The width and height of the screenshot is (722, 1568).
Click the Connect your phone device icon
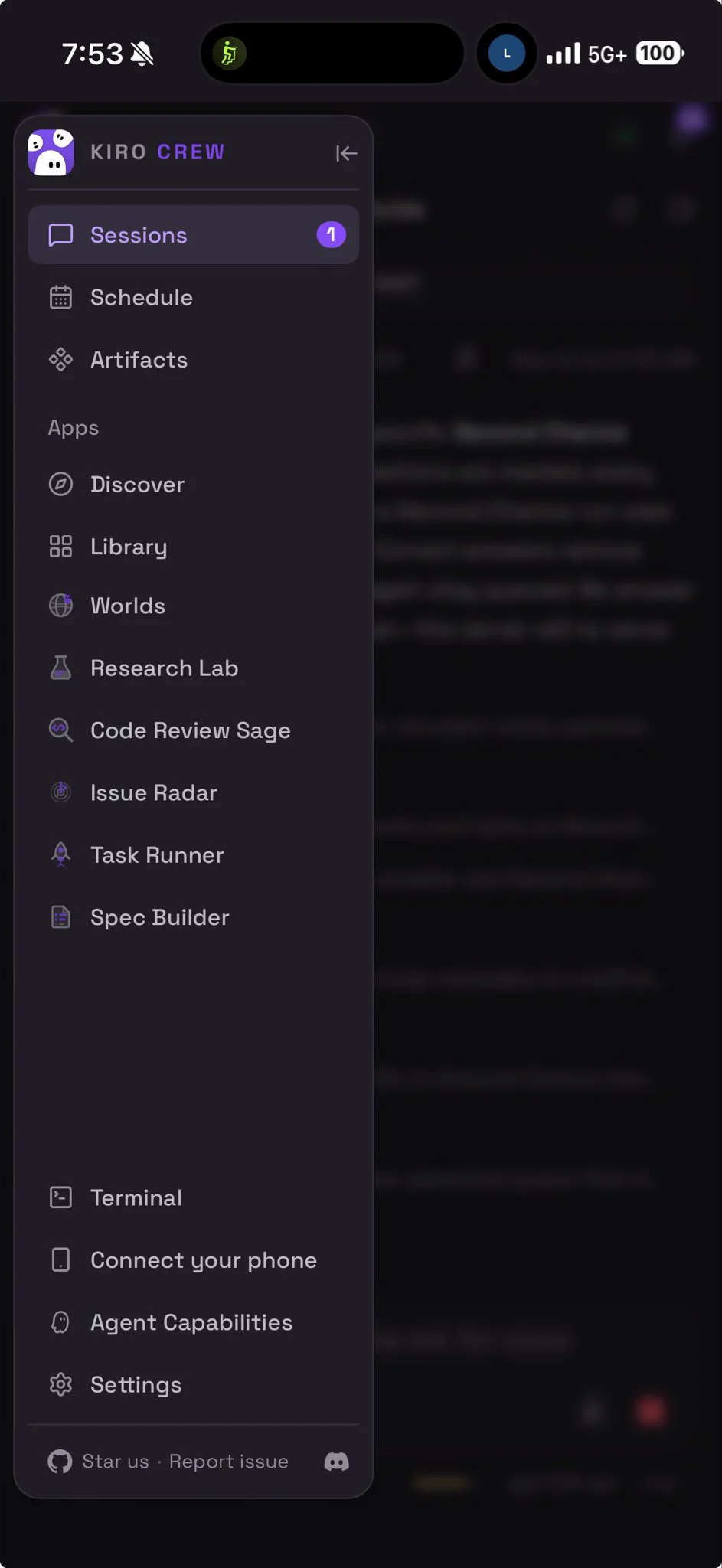pos(60,1260)
